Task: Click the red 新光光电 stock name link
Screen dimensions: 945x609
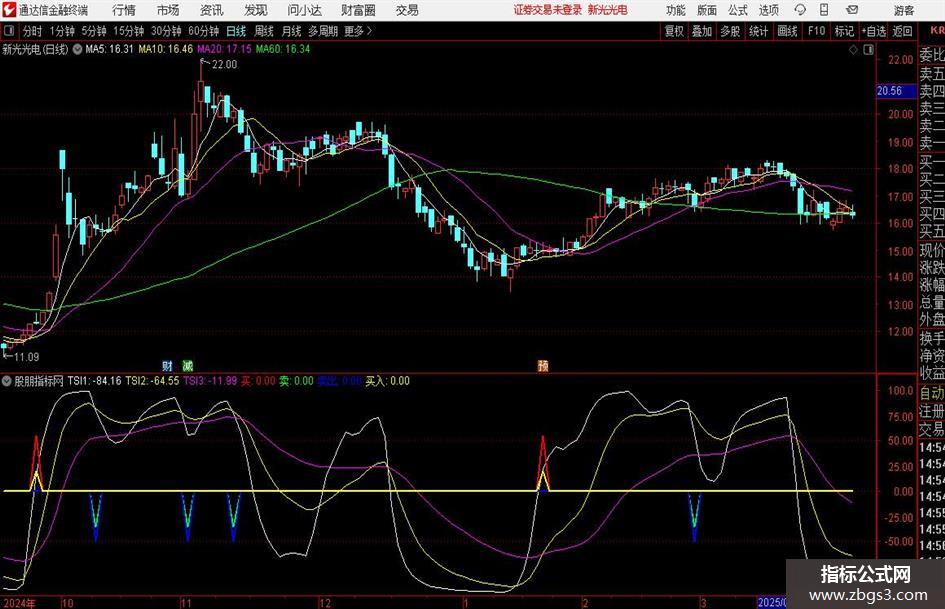Action: pyautogui.click(x=608, y=10)
